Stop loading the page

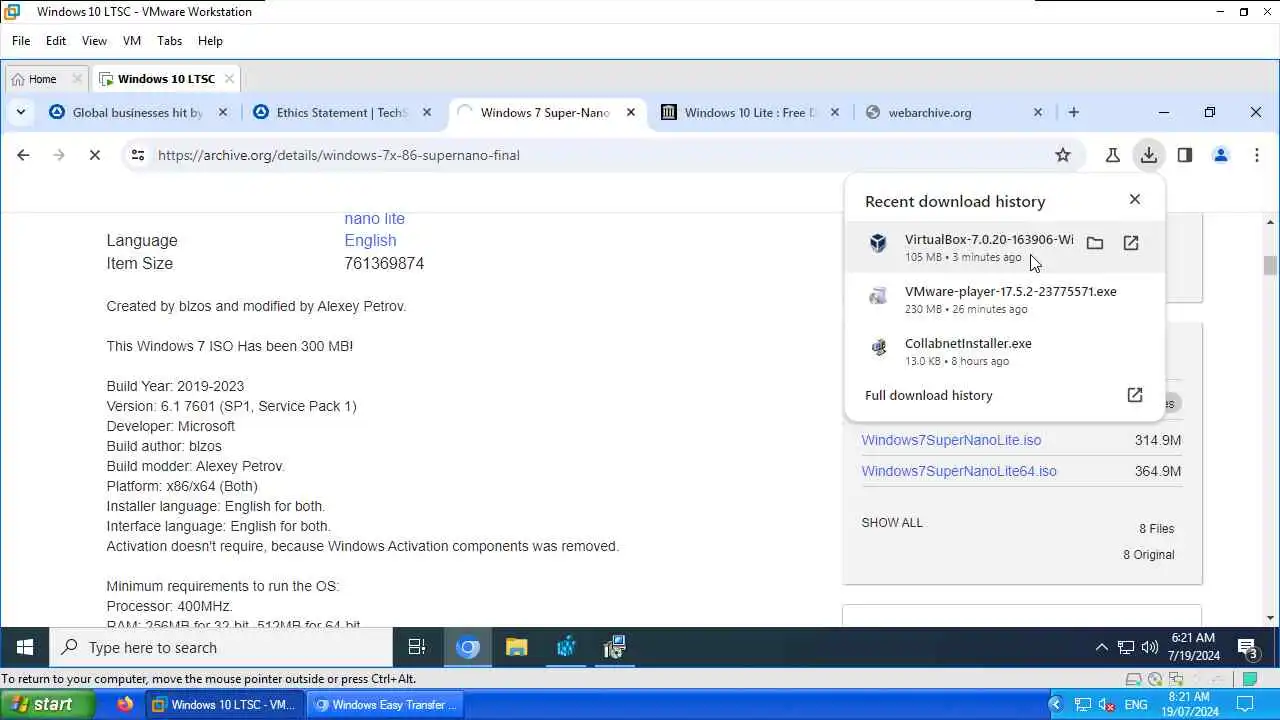[94, 155]
